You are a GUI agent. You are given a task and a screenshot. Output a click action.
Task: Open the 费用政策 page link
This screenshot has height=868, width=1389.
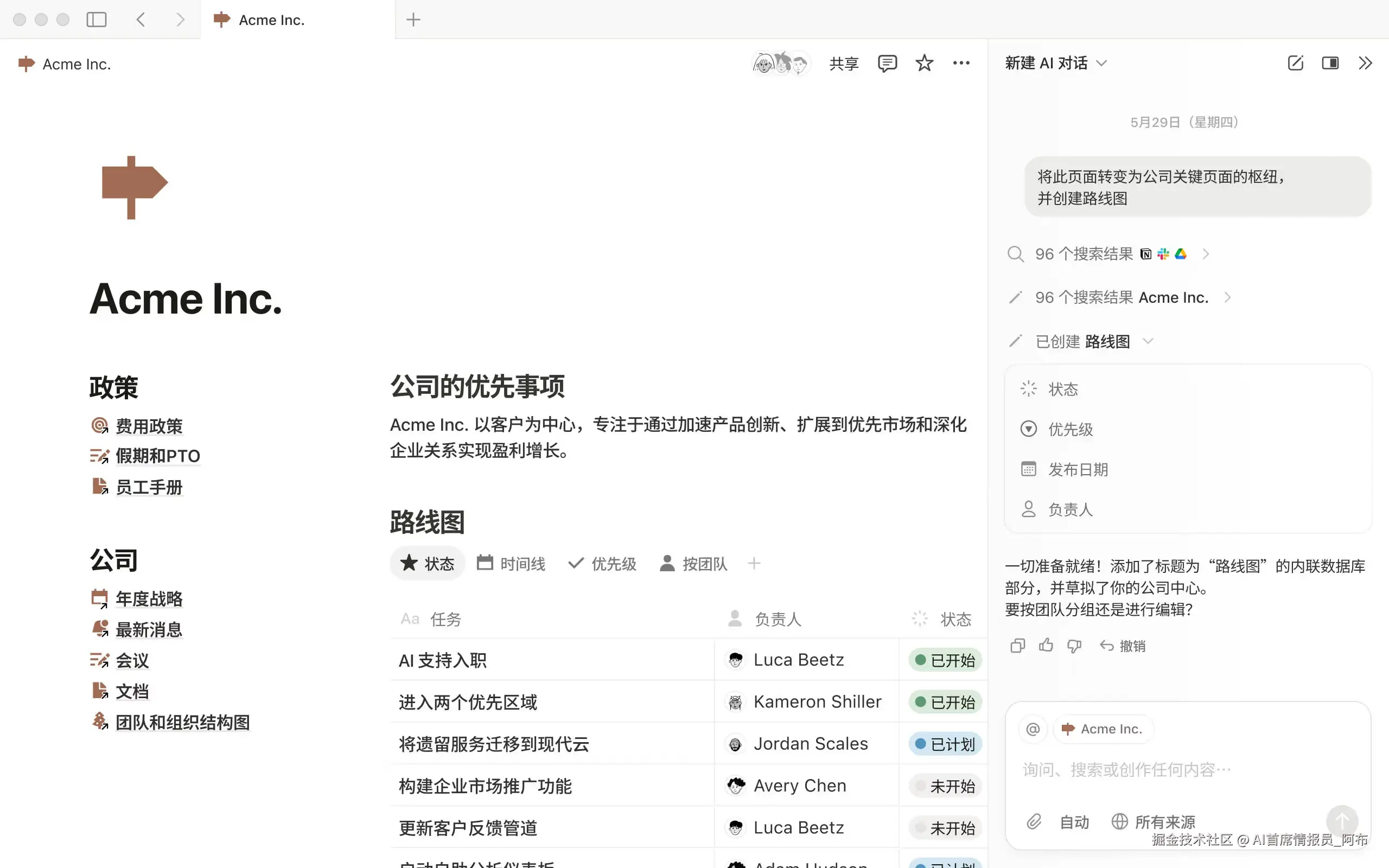coord(149,426)
